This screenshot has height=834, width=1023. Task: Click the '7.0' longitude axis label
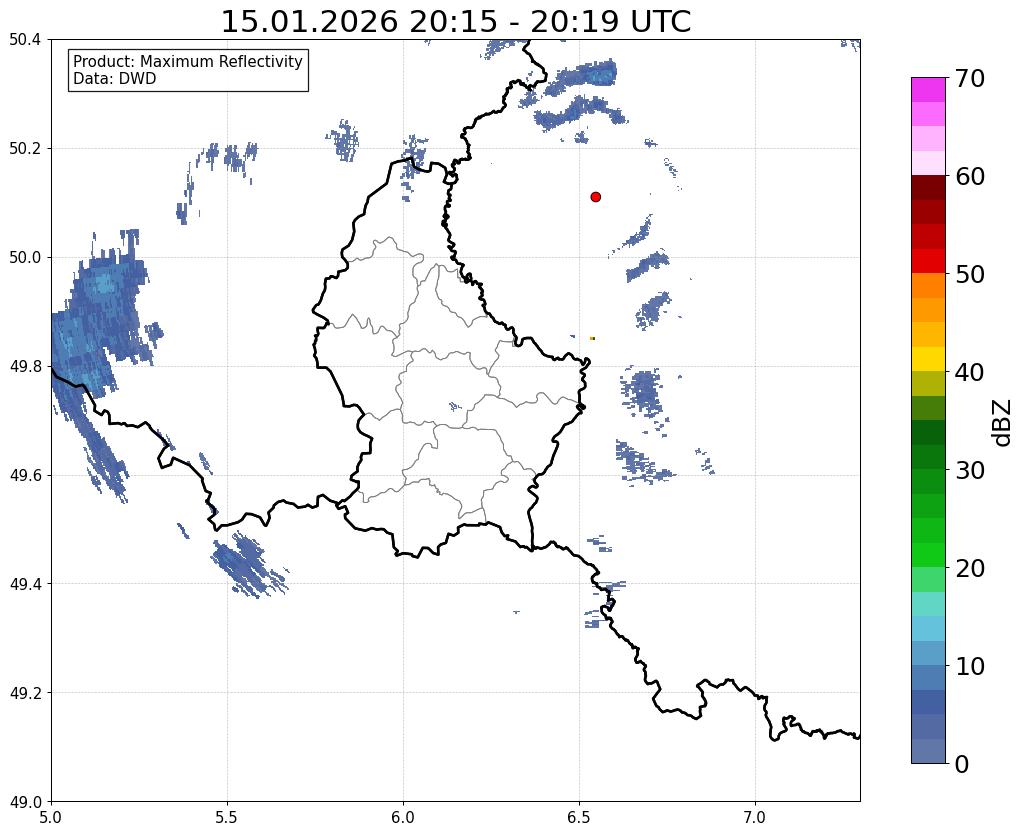[755, 818]
